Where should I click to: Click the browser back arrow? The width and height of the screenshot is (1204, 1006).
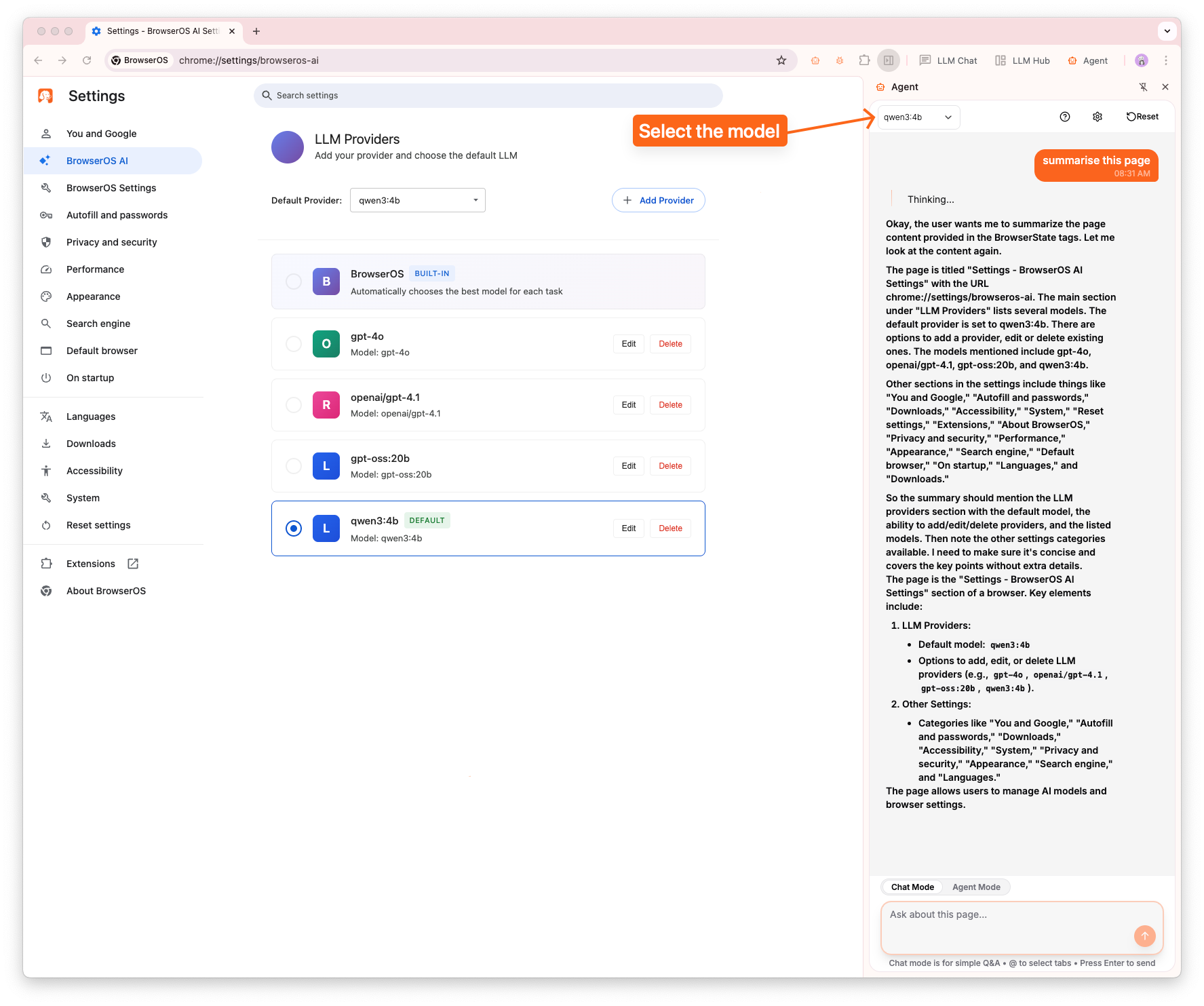coord(38,60)
